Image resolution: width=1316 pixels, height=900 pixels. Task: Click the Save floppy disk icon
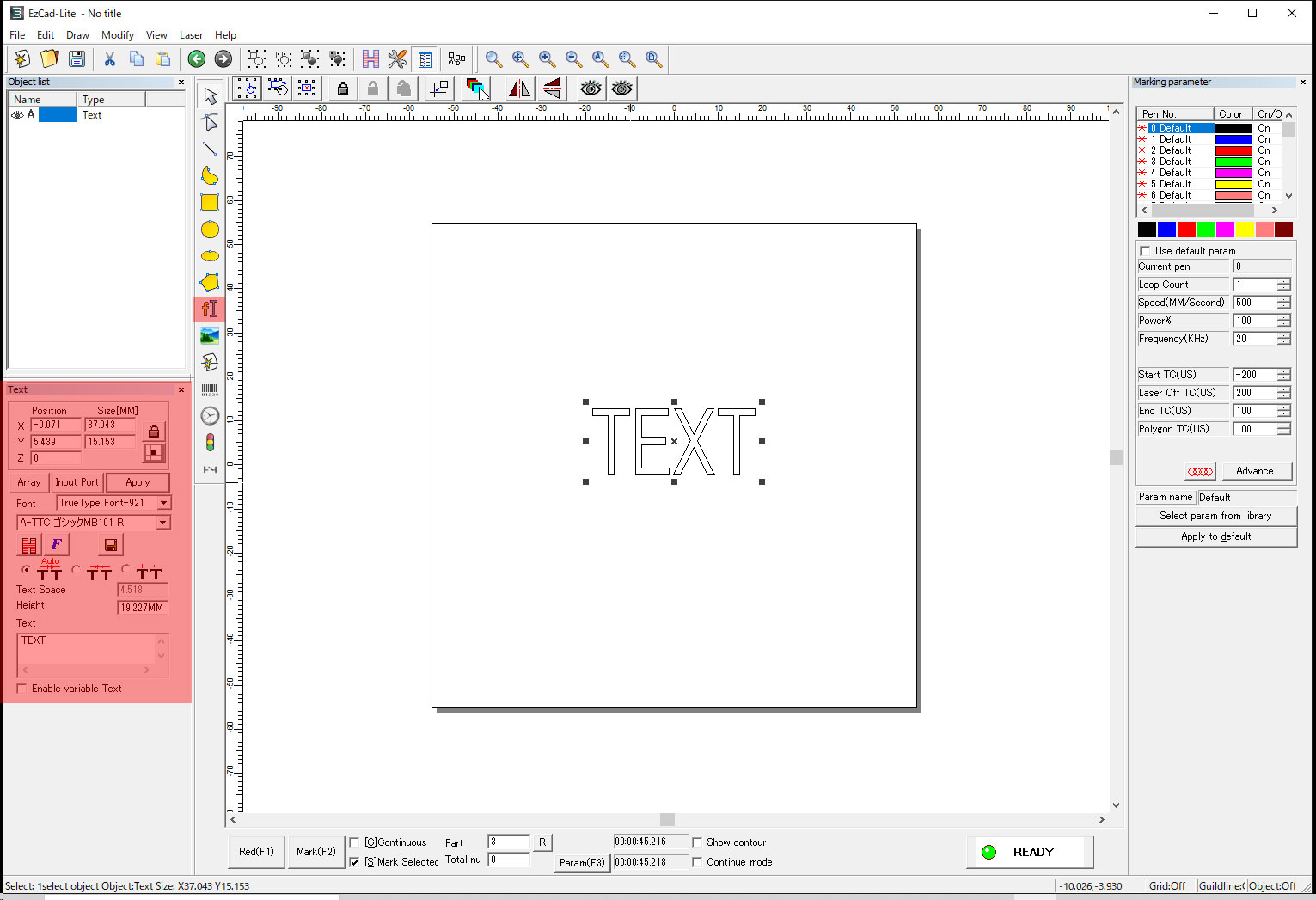tap(77, 58)
